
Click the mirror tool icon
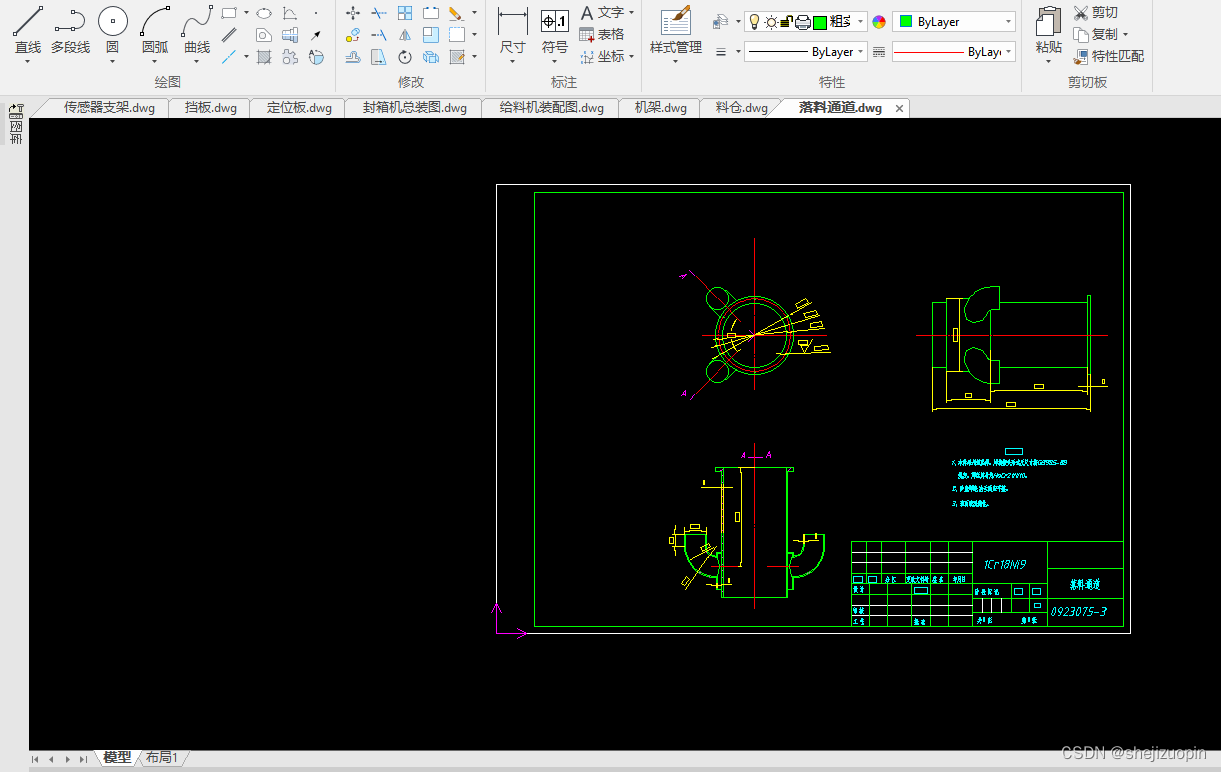(405, 35)
